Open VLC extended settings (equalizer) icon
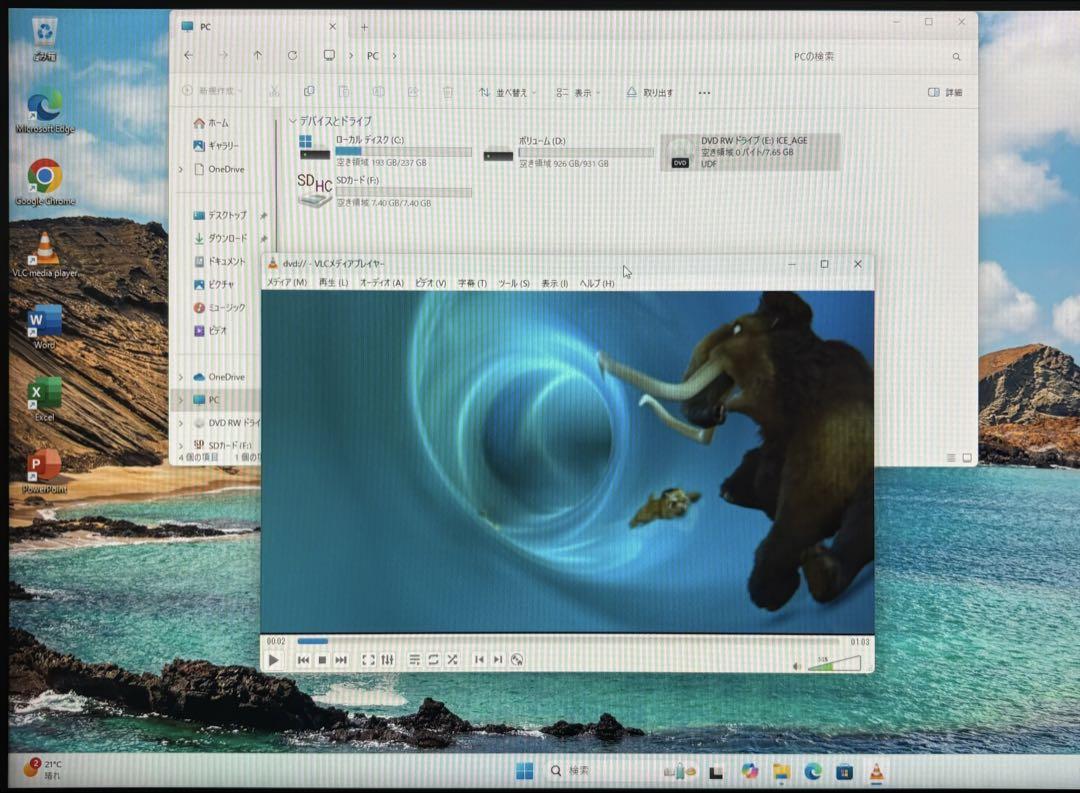This screenshot has width=1080, height=793. (387, 660)
